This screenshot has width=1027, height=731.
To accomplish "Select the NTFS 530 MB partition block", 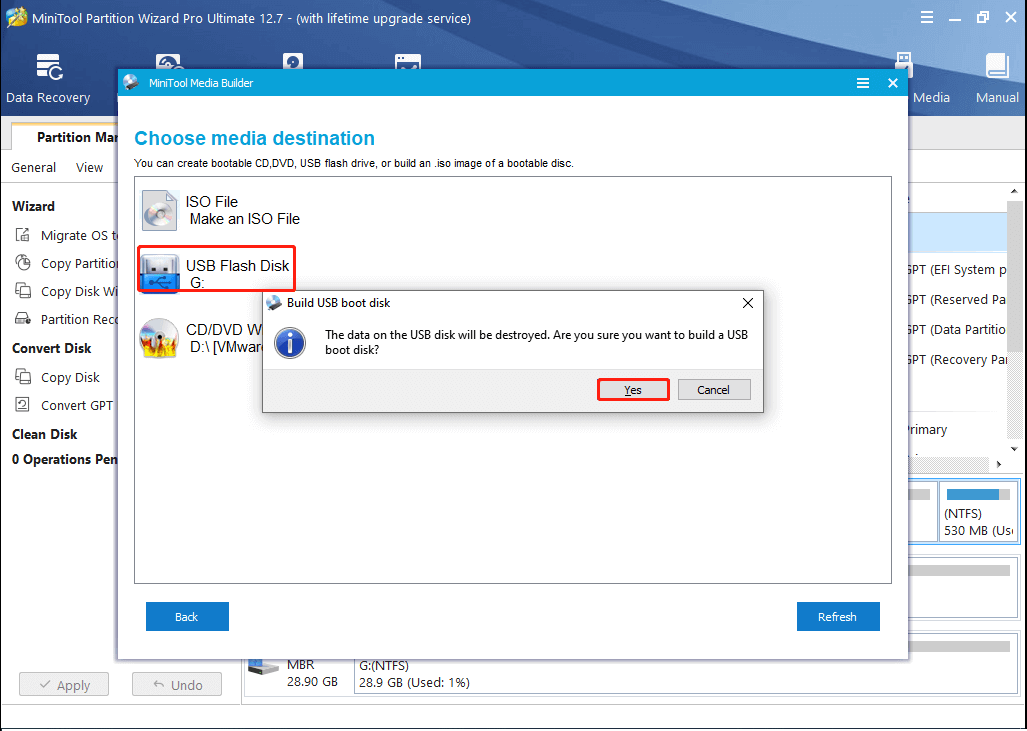I will point(978,512).
